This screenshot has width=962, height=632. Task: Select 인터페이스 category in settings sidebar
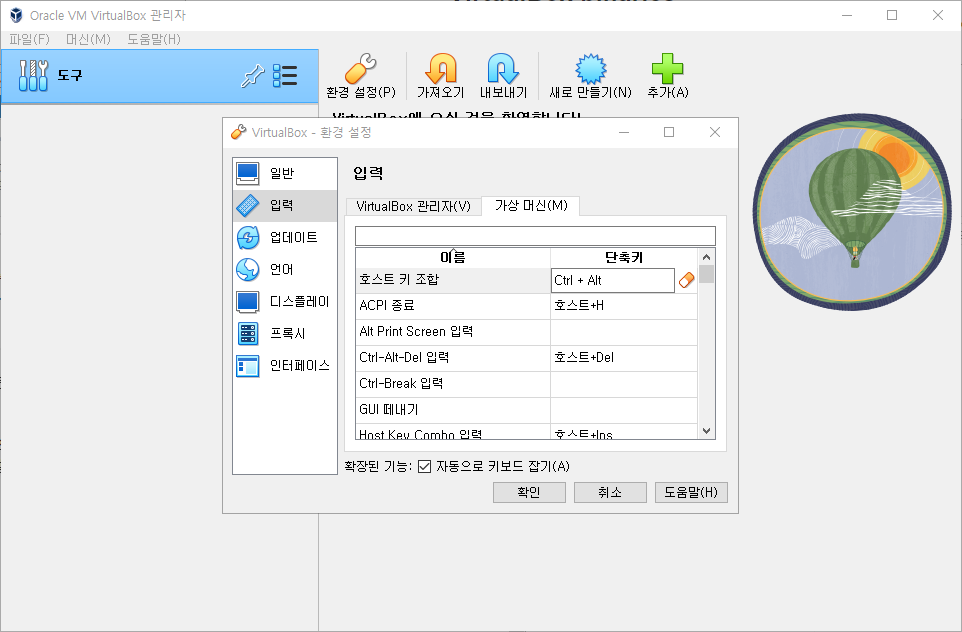click(x=285, y=366)
